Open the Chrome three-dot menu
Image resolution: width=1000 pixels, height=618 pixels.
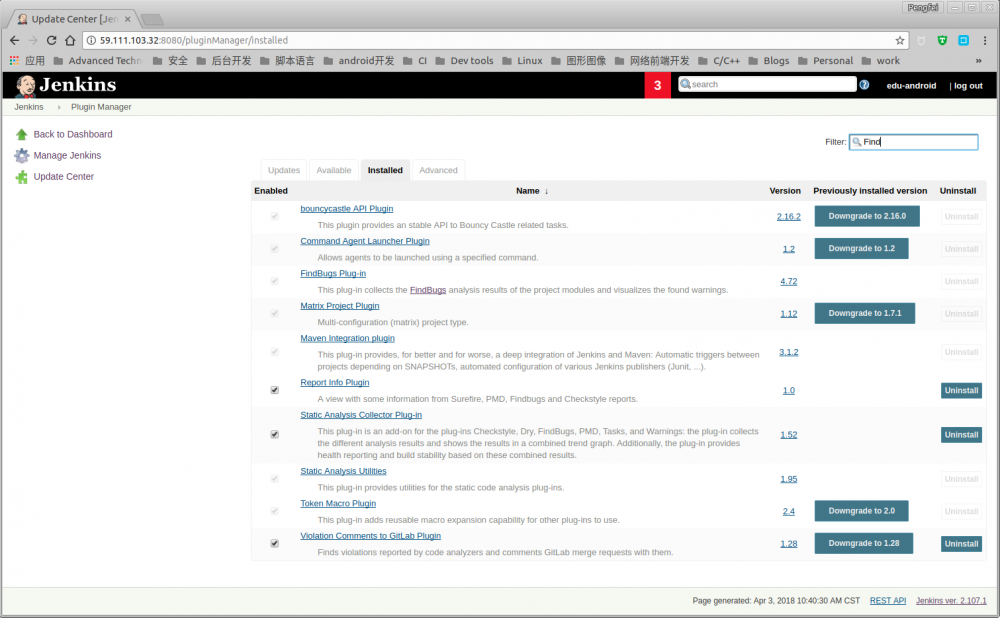pos(985,40)
